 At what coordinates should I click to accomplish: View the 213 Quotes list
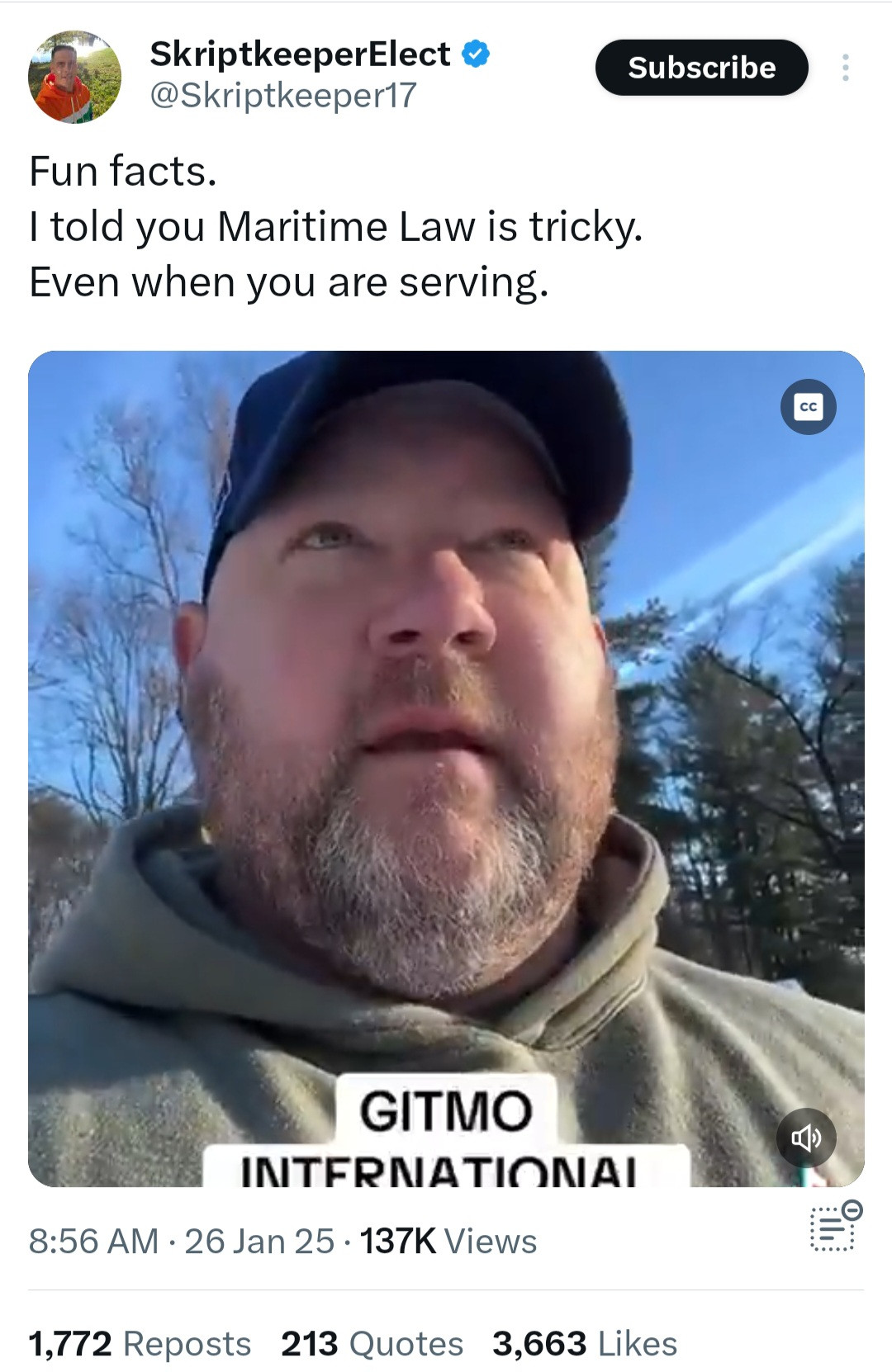pos(372,1343)
